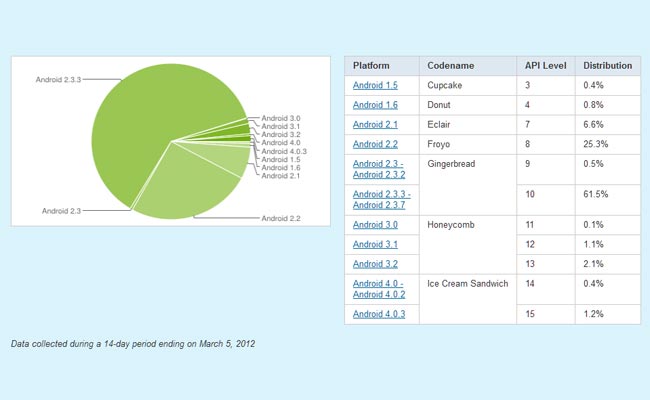
Task: Click the Android 3.2 platform link
Action: (x=375, y=264)
